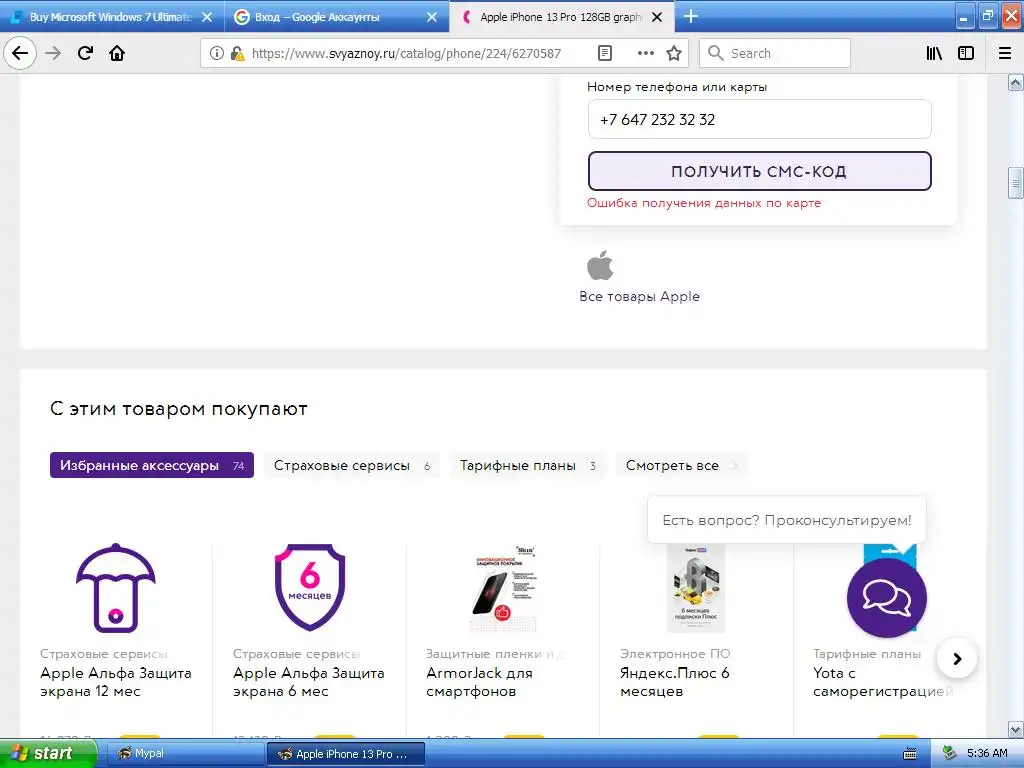
Task: Go back to the previous page
Action: click(20, 53)
